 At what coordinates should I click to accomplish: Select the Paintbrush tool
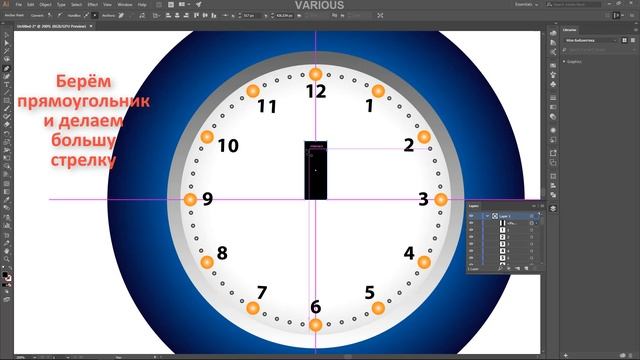7,109
